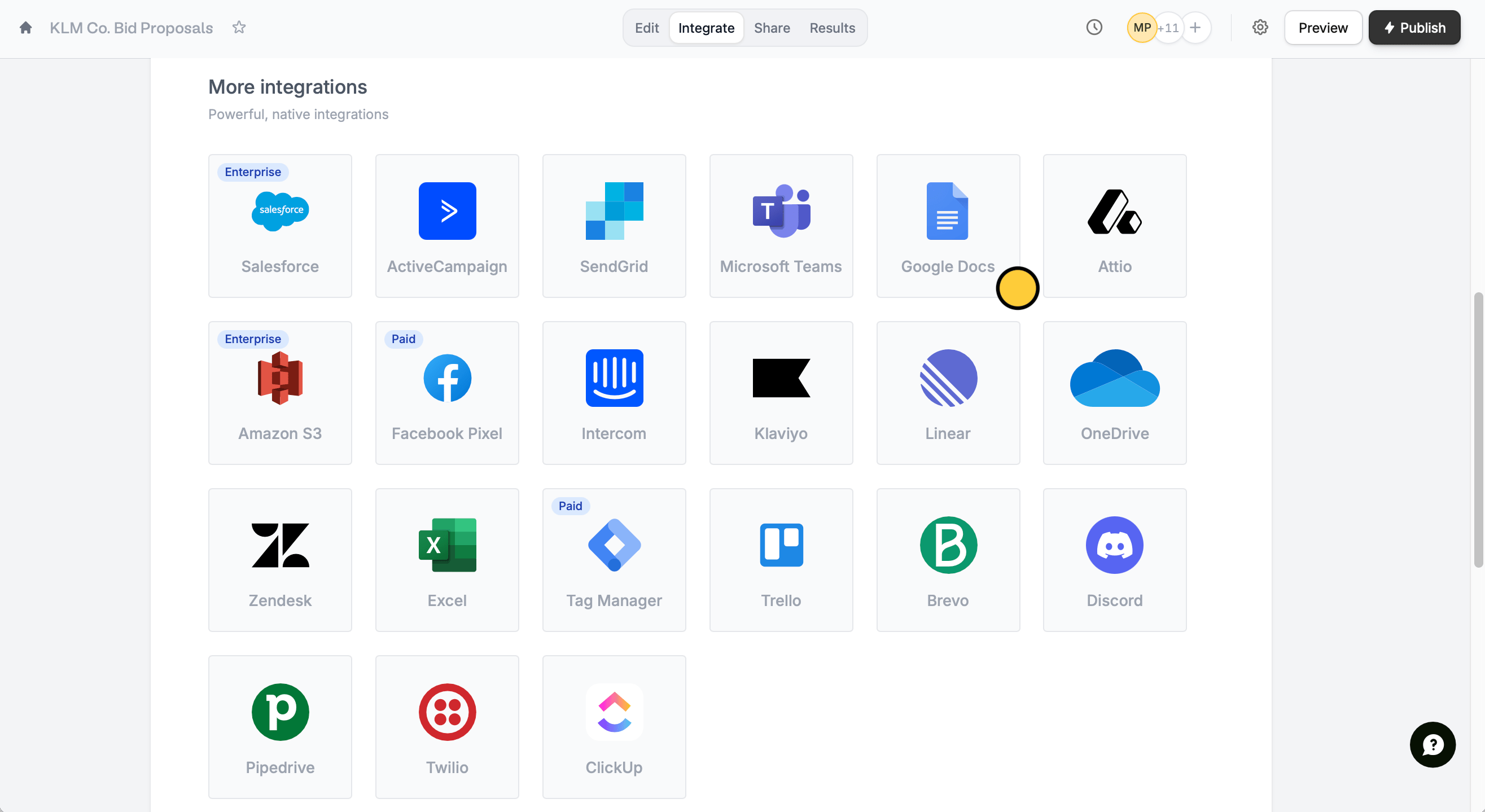
Task: Go to home via house icon
Action: click(25, 28)
